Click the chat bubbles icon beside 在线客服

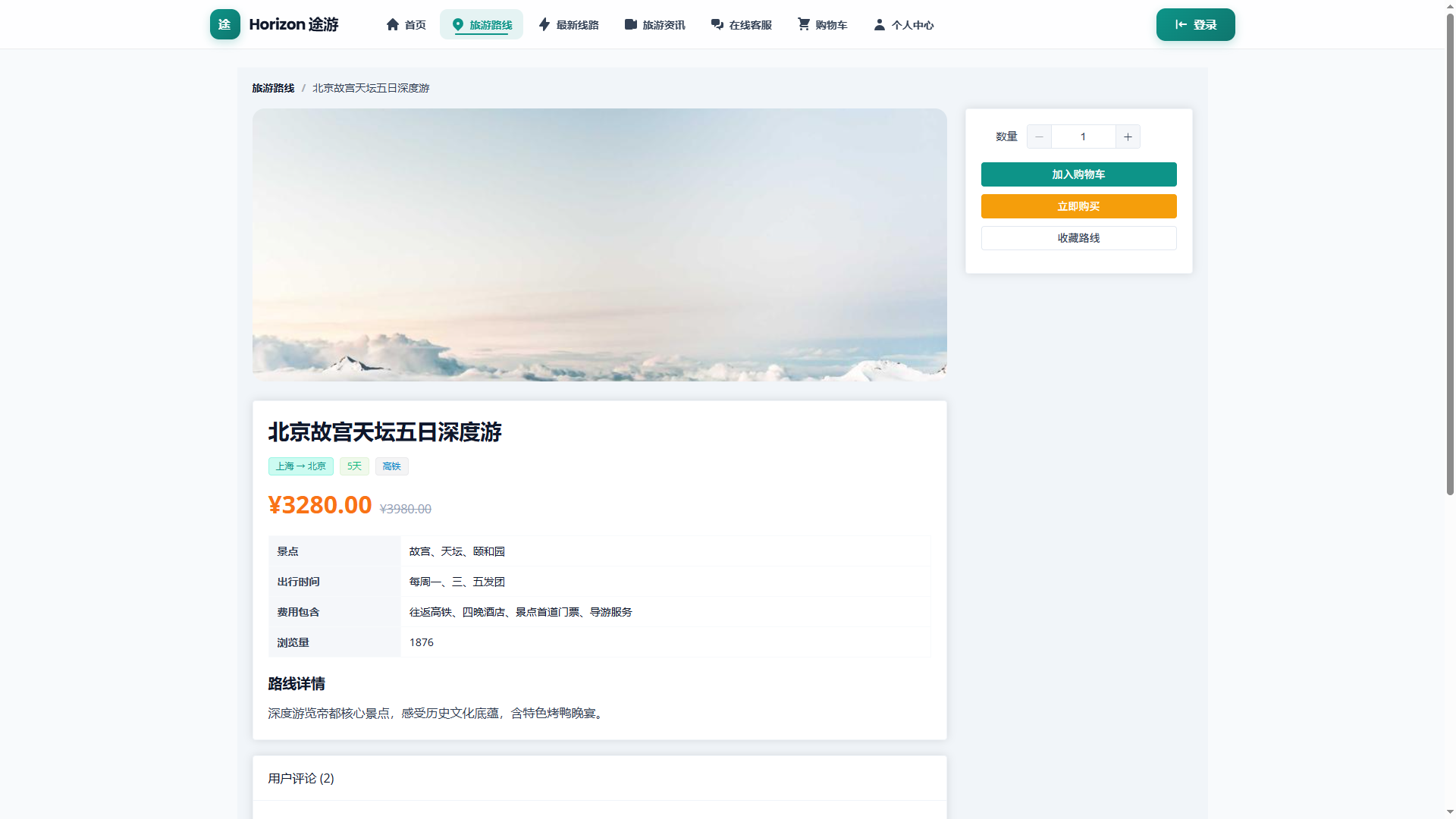pyautogui.click(x=717, y=24)
